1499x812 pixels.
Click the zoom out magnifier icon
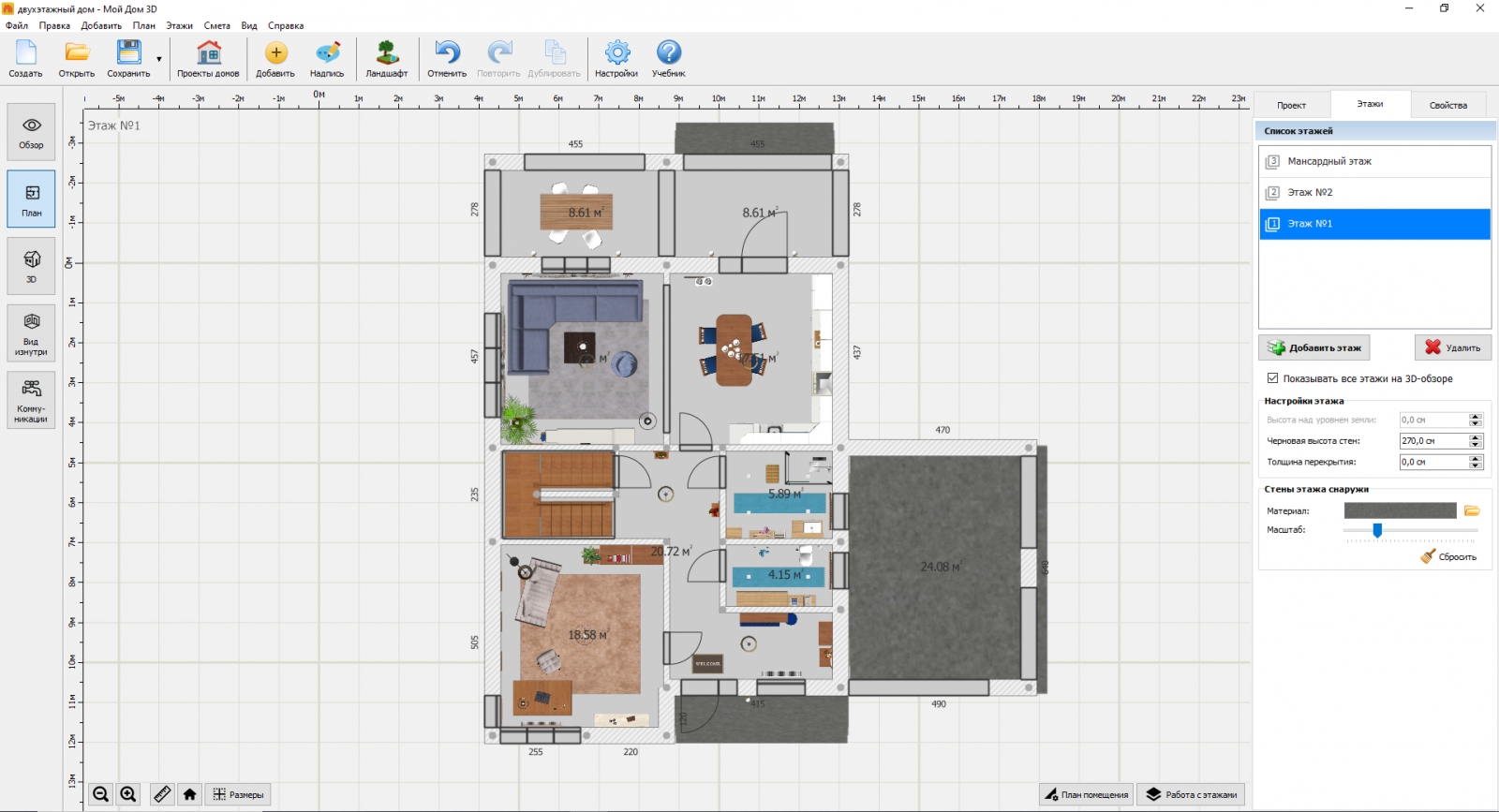(x=101, y=794)
